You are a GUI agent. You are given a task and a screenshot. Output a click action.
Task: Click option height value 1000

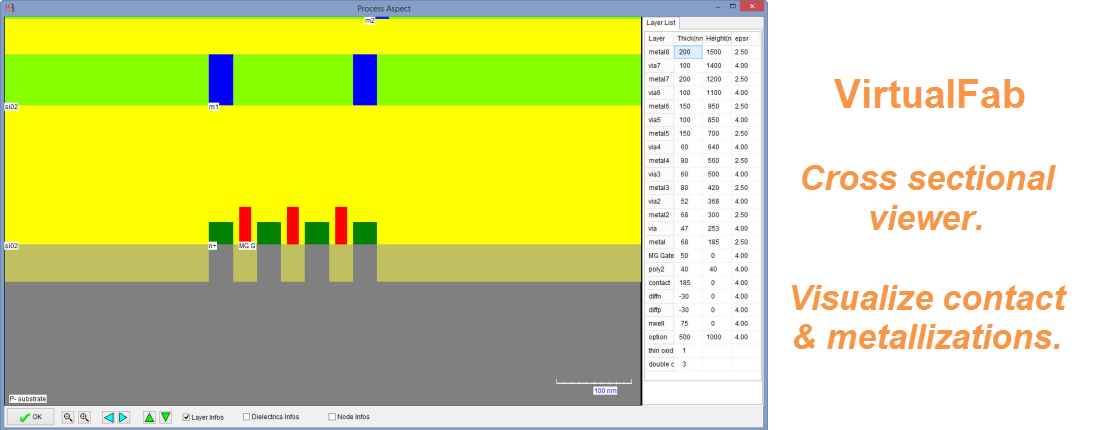pyautogui.click(x=717, y=337)
